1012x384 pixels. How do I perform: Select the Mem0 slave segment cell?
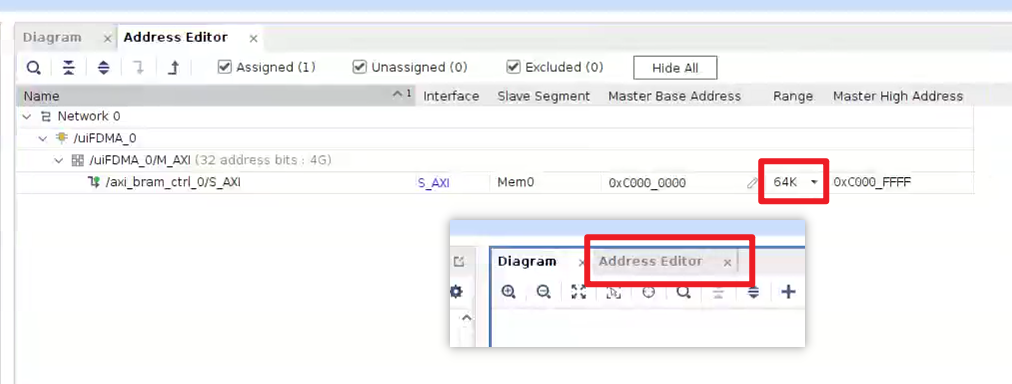pos(516,183)
